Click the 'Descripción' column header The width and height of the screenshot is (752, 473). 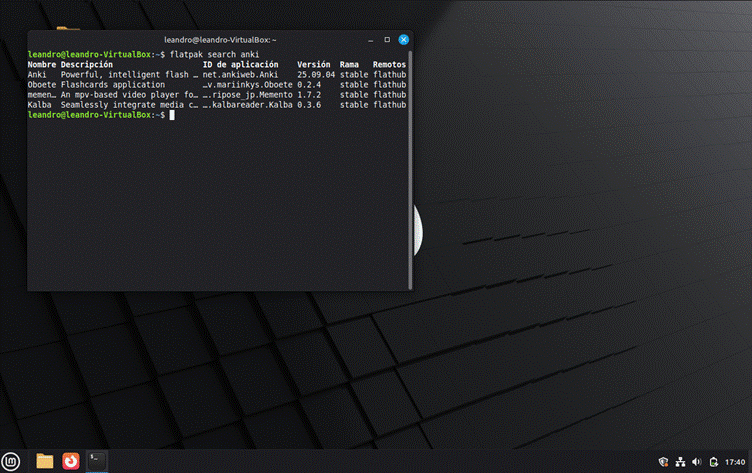click(x=87, y=65)
